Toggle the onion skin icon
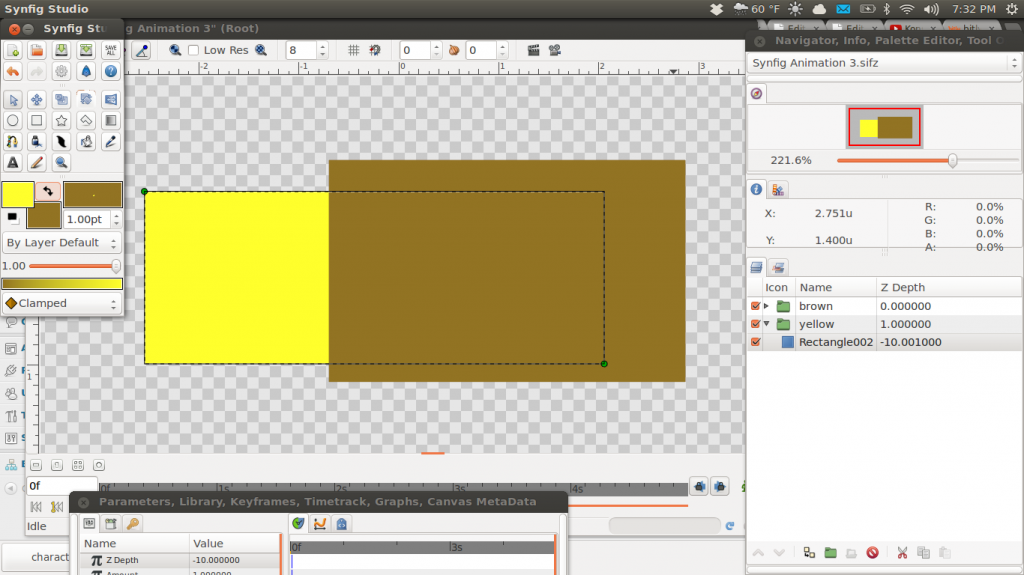The height and width of the screenshot is (575, 1024). tap(454, 50)
